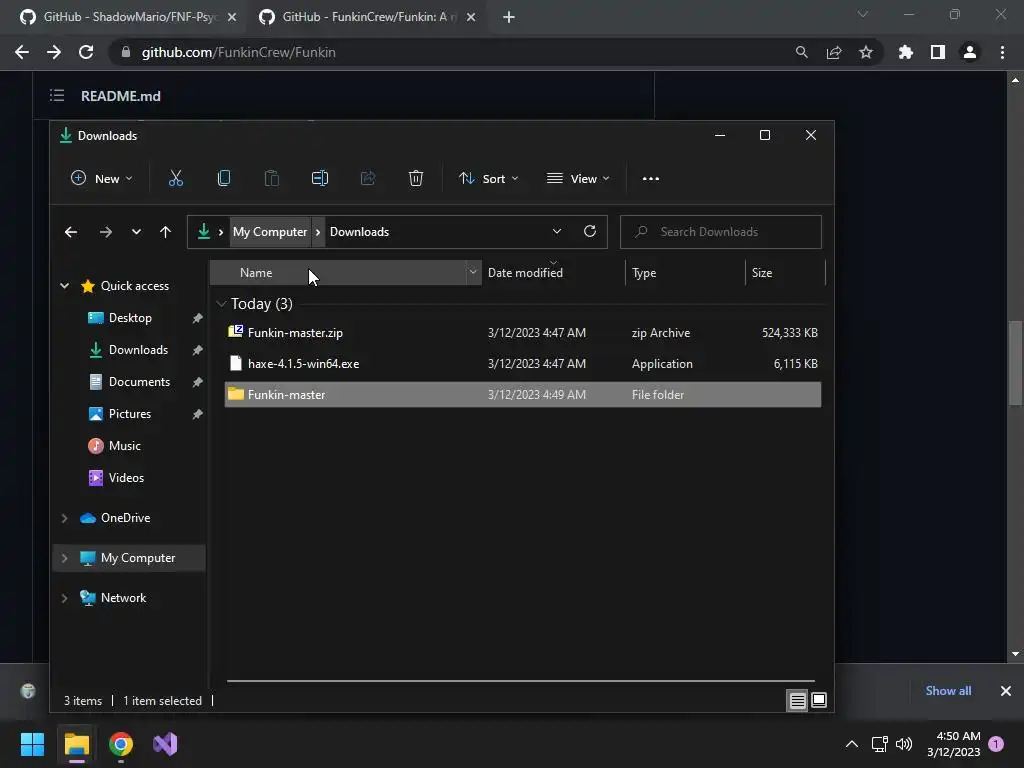The width and height of the screenshot is (1024, 768).
Task: Click the Delete trash can icon
Action: click(416, 178)
